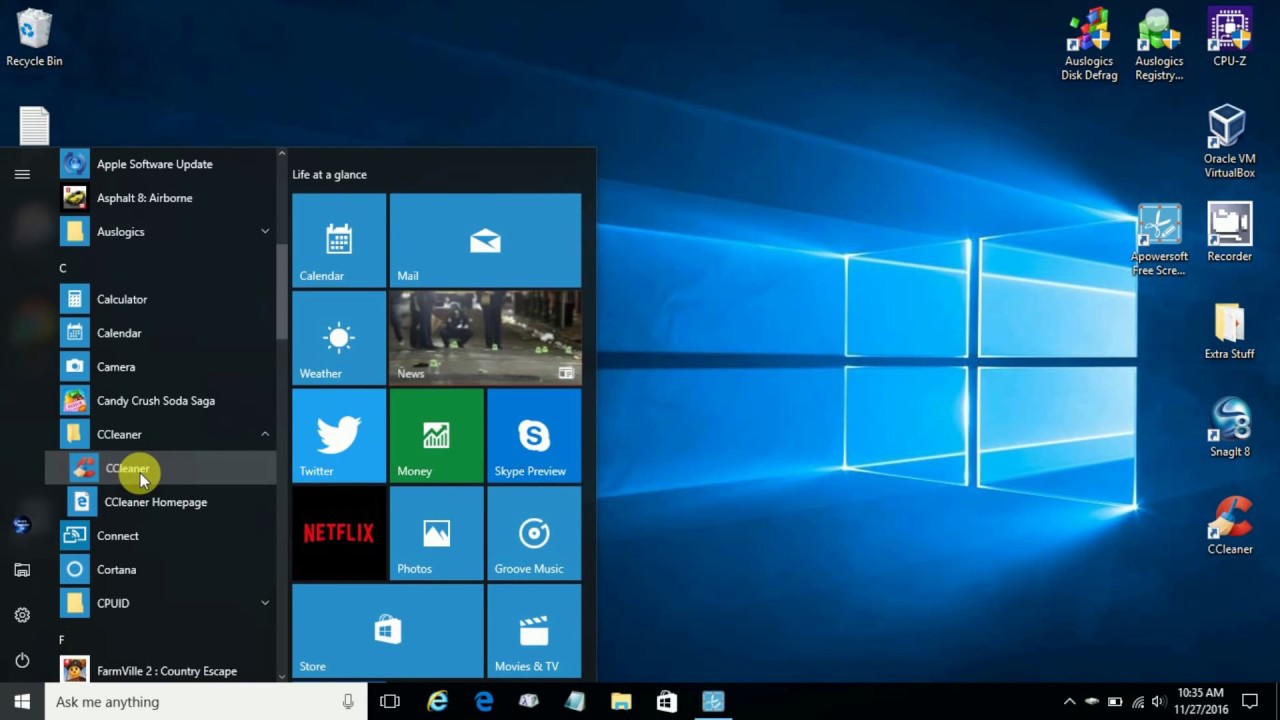Open Store from the taskbar
The image size is (1280, 720).
click(667, 702)
